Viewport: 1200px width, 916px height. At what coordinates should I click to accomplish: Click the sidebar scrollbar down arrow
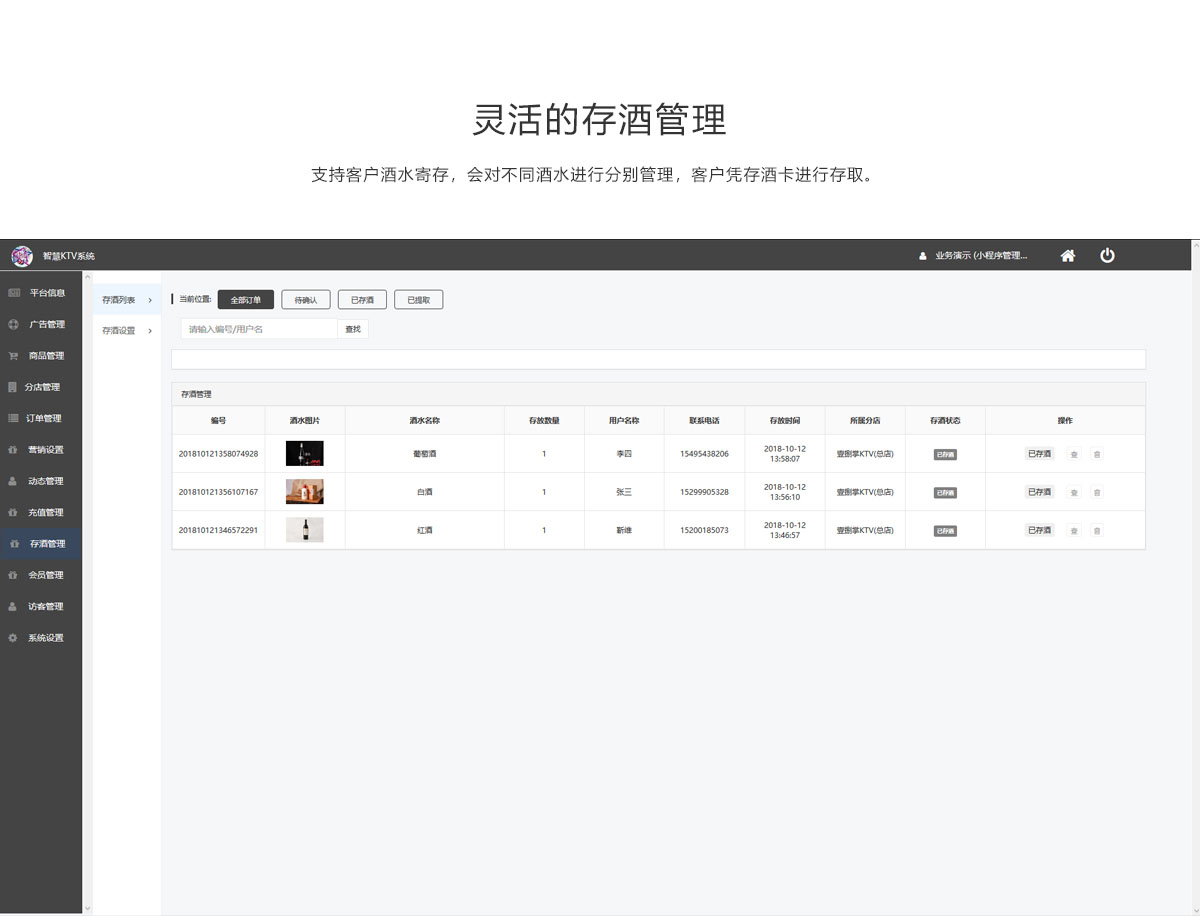pos(87,908)
